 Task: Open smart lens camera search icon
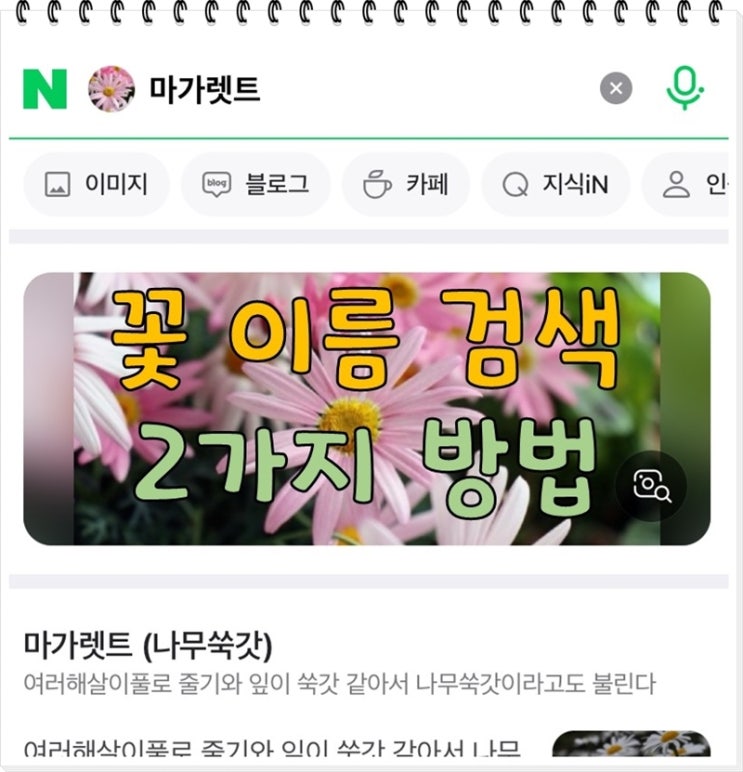[651, 486]
